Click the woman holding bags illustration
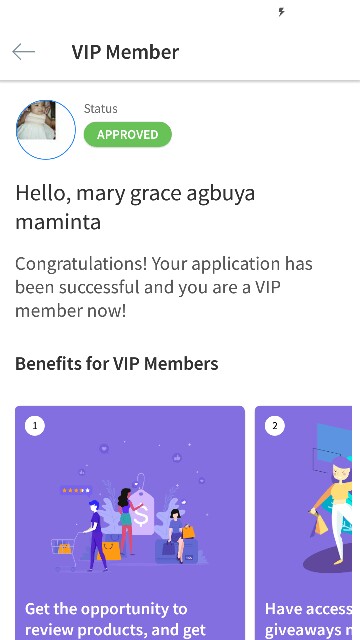 click(331, 510)
